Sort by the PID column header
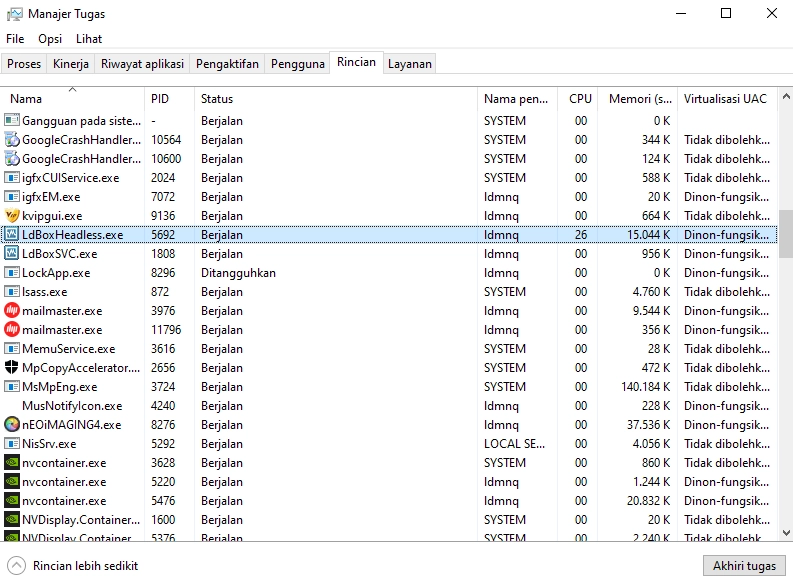The height and width of the screenshot is (586, 793). coord(169,99)
